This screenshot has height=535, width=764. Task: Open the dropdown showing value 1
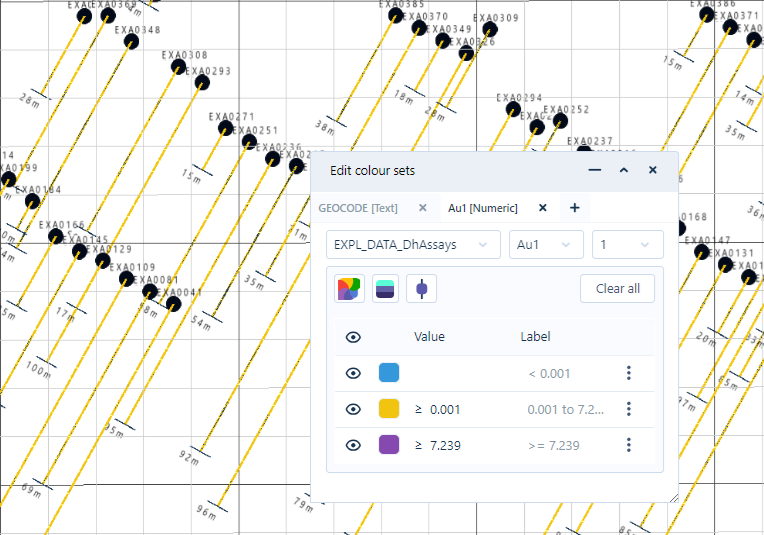pyautogui.click(x=628, y=245)
